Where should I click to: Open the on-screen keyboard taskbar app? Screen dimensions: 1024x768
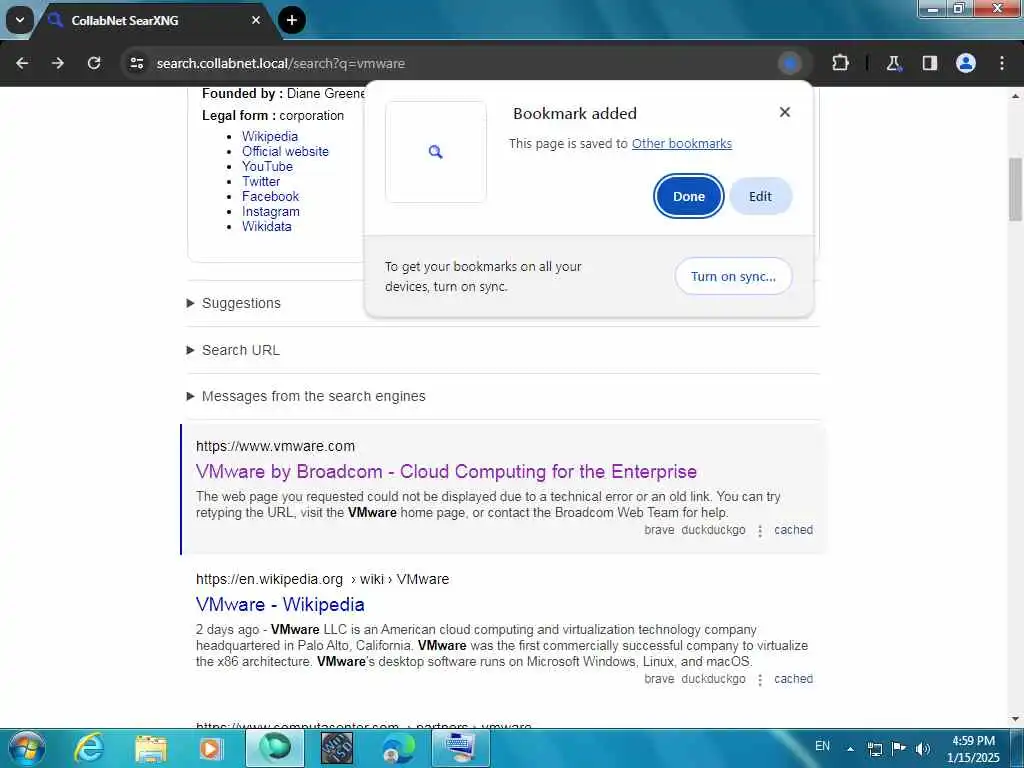coord(461,748)
